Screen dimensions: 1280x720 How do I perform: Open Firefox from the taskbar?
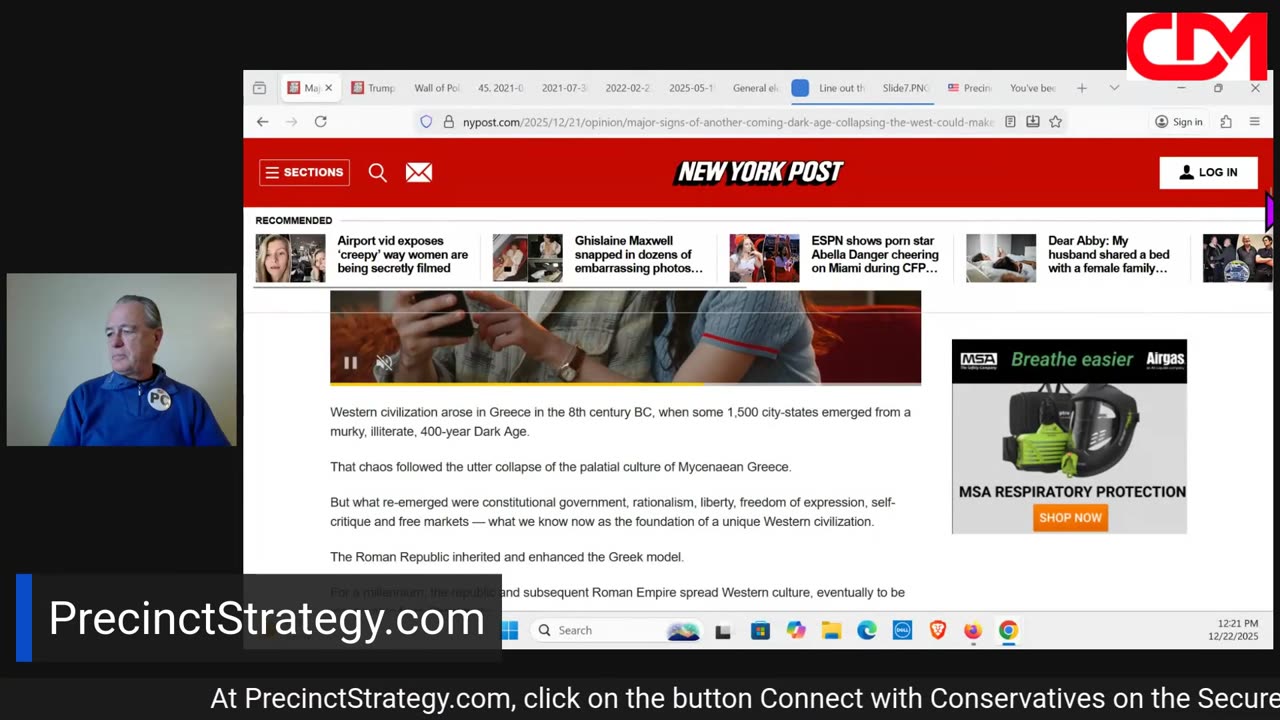point(973,631)
